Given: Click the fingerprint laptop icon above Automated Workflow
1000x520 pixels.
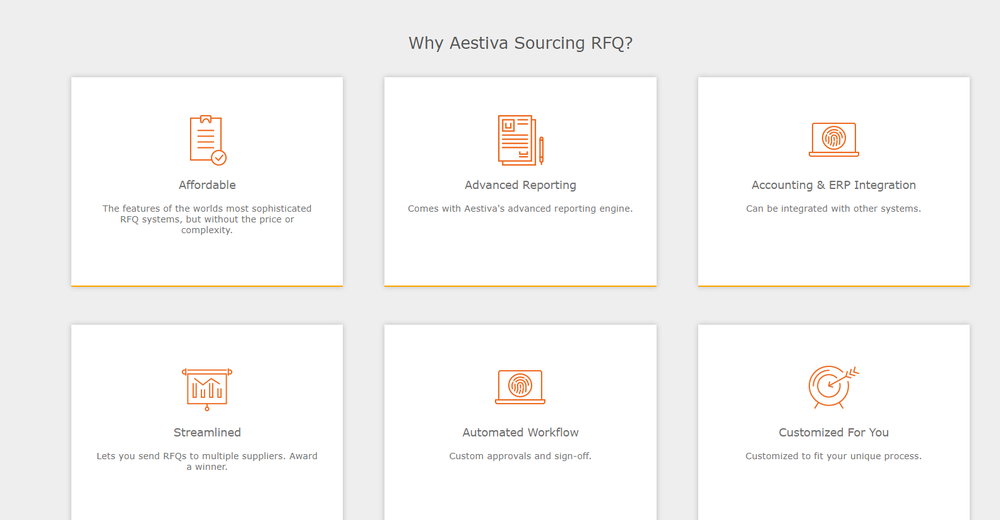Looking at the screenshot, I should coord(520,387).
